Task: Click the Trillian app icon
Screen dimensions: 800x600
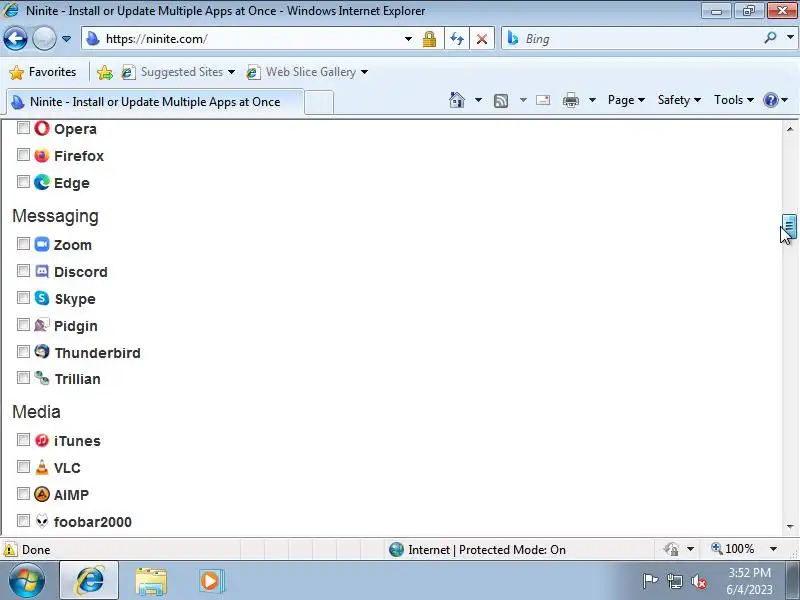Action: point(42,378)
